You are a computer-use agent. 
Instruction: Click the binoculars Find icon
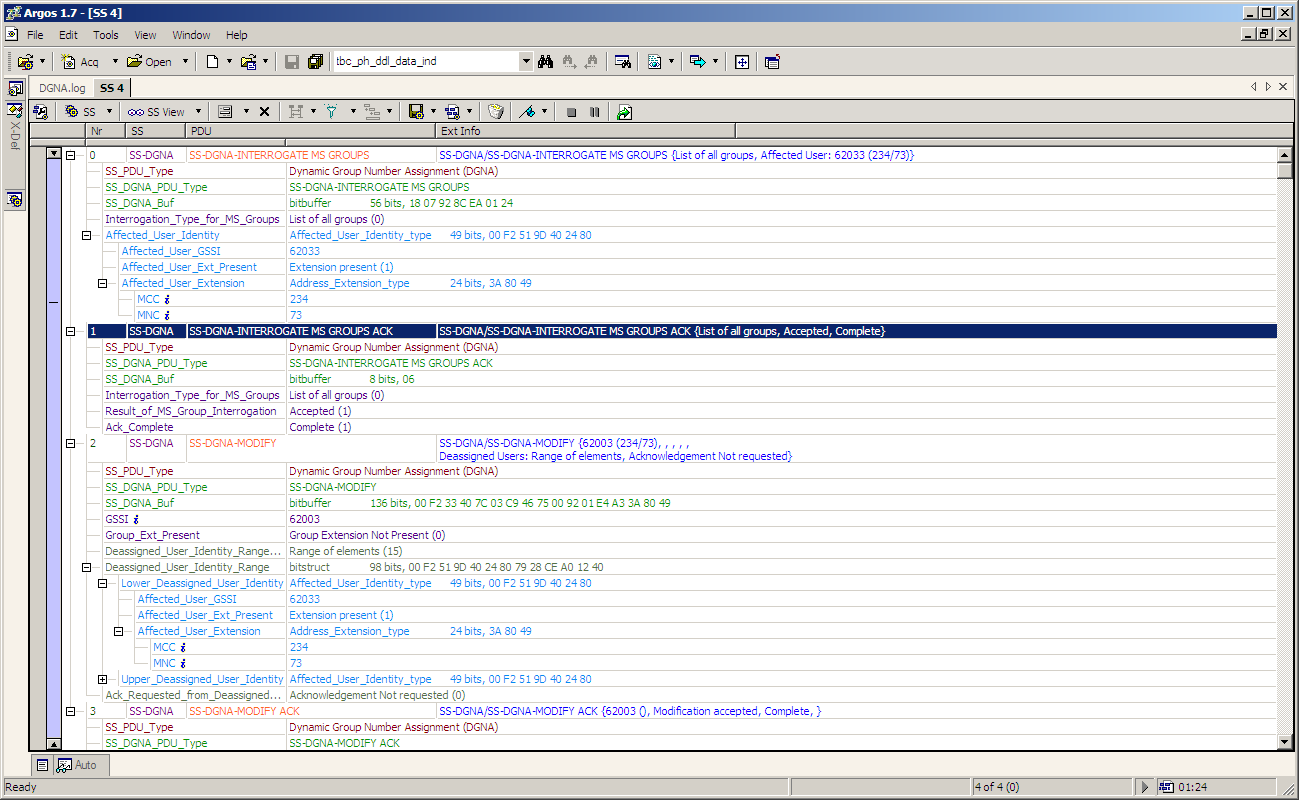(x=545, y=61)
